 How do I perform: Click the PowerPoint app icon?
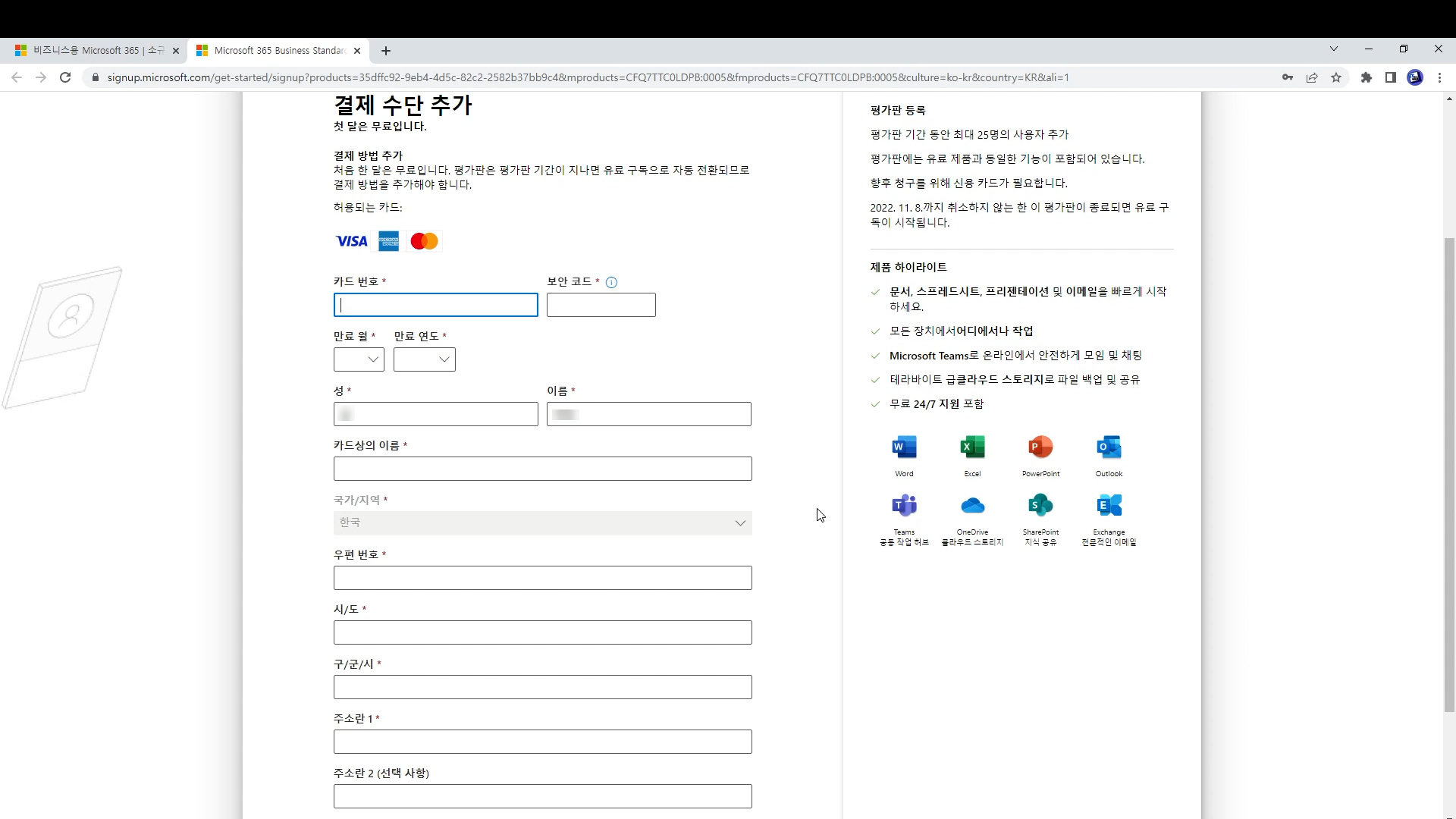coord(1040,447)
